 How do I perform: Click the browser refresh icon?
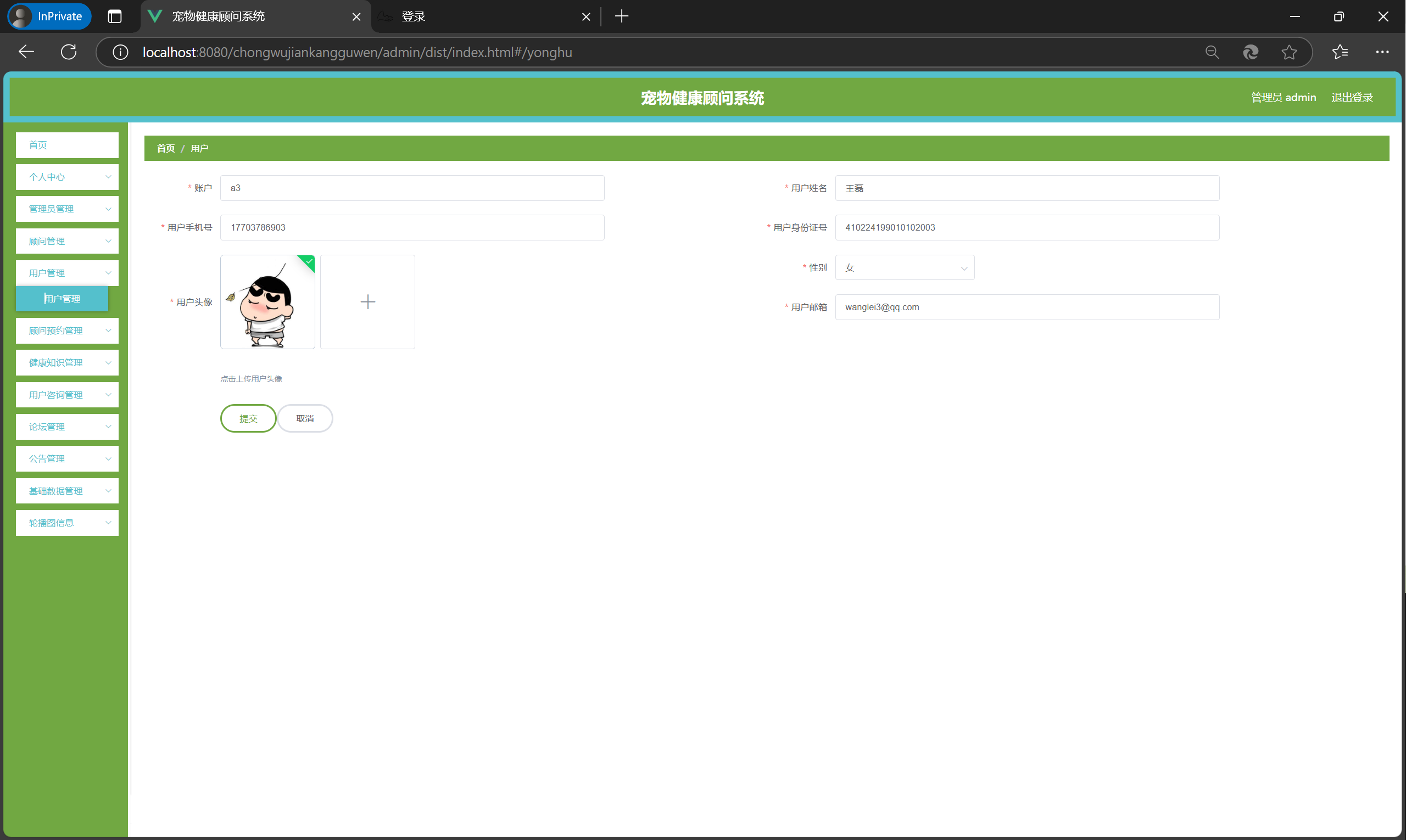click(x=69, y=52)
